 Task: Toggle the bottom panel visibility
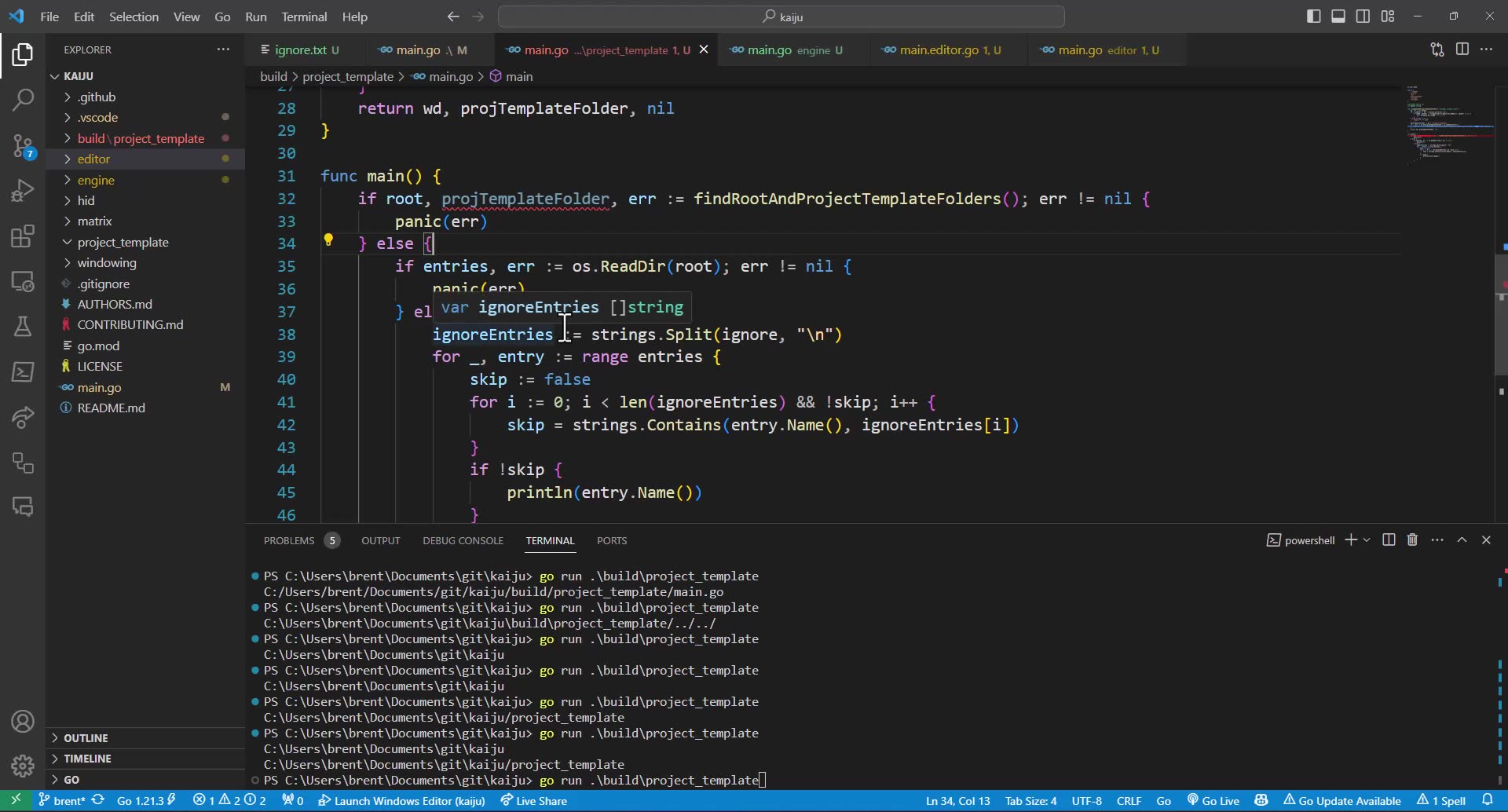(1338, 16)
